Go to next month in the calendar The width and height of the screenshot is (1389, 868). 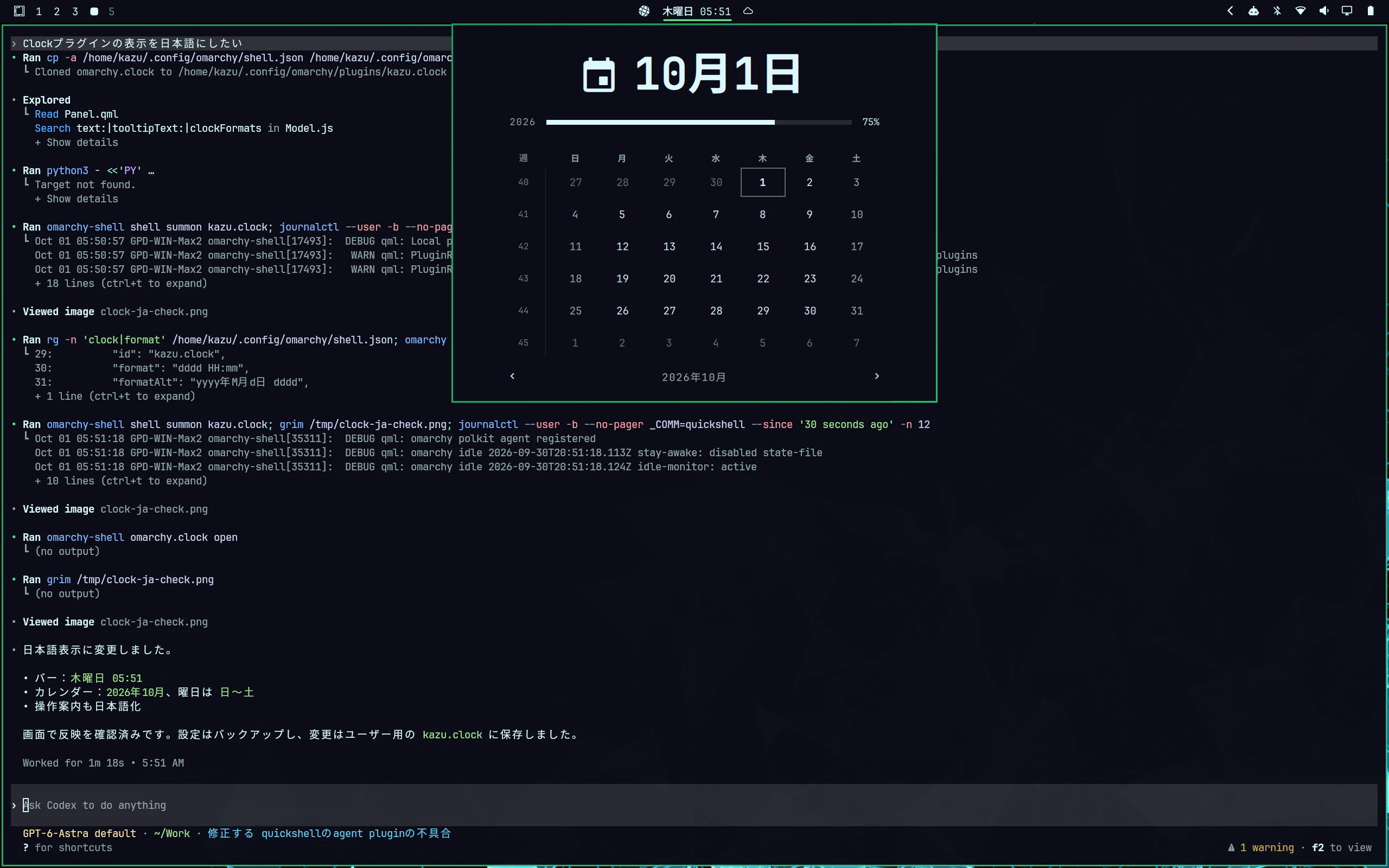pyautogui.click(x=876, y=376)
